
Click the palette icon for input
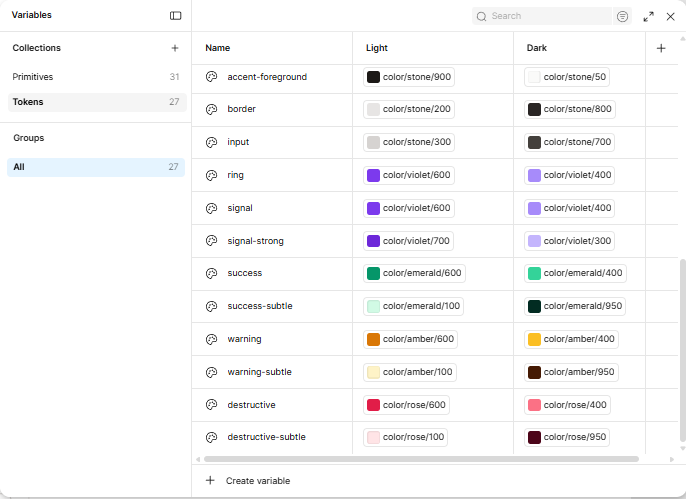212,142
